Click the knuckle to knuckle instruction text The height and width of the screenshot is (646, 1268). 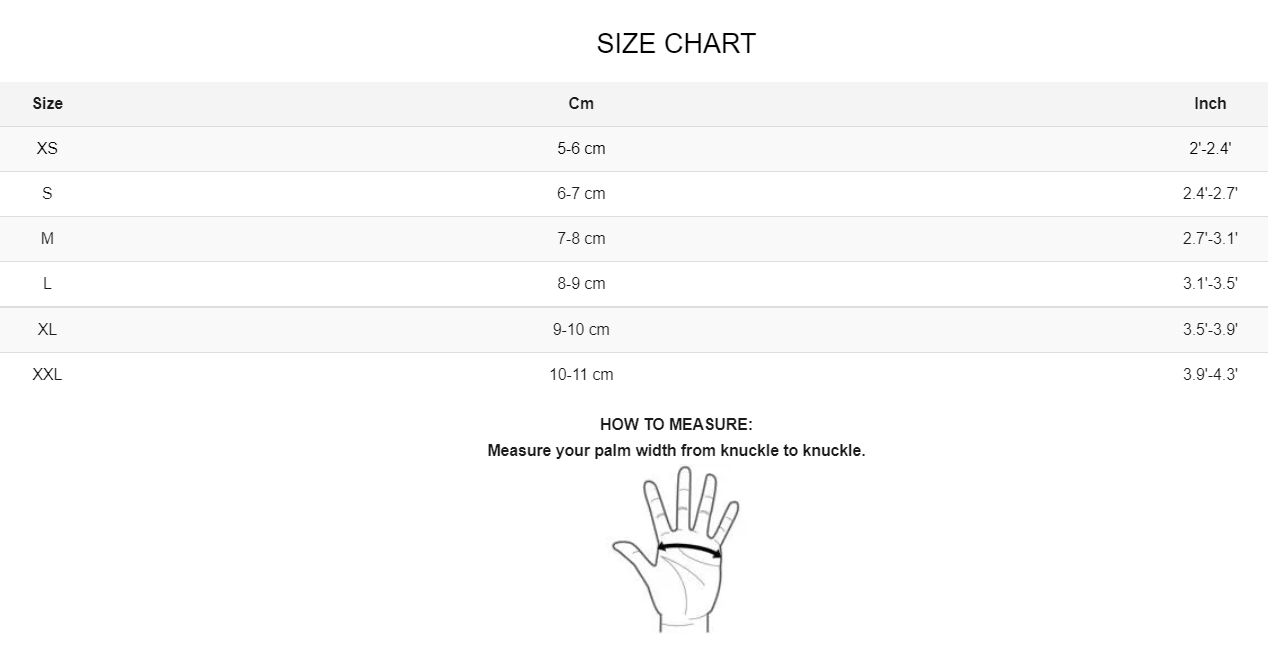[x=676, y=450]
